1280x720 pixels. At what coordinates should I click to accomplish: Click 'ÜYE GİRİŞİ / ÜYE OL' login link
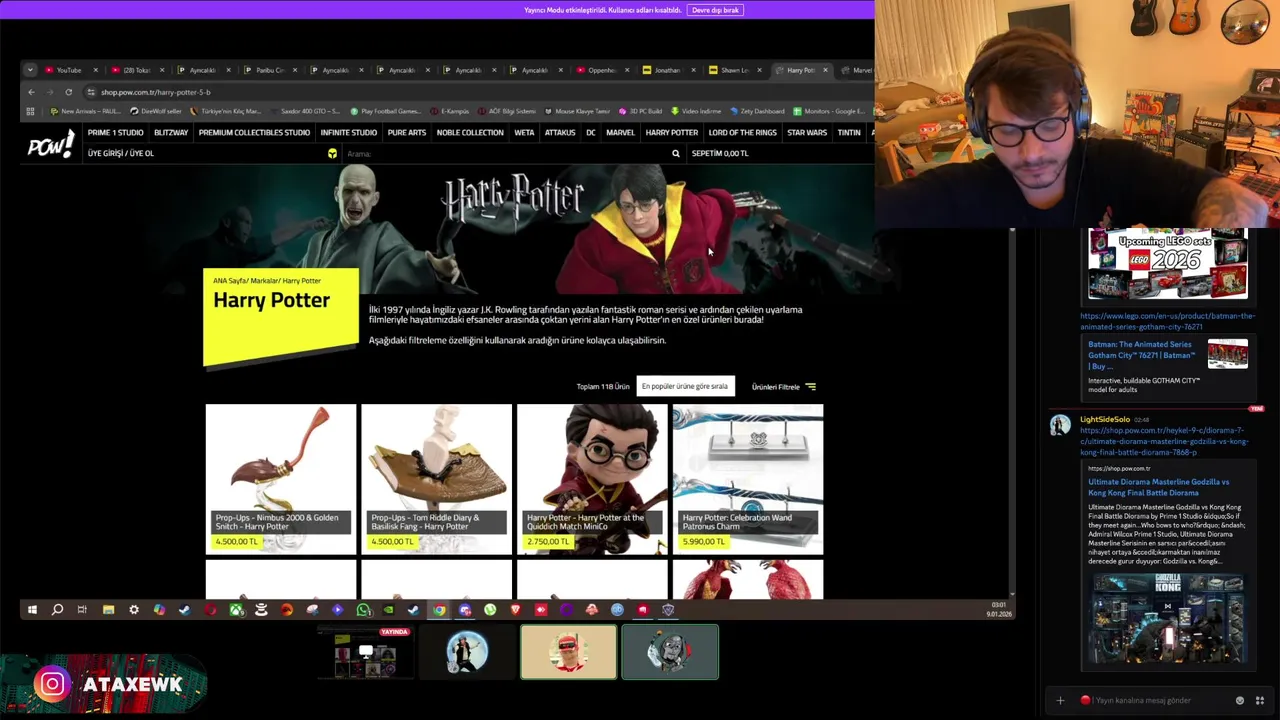coord(121,153)
